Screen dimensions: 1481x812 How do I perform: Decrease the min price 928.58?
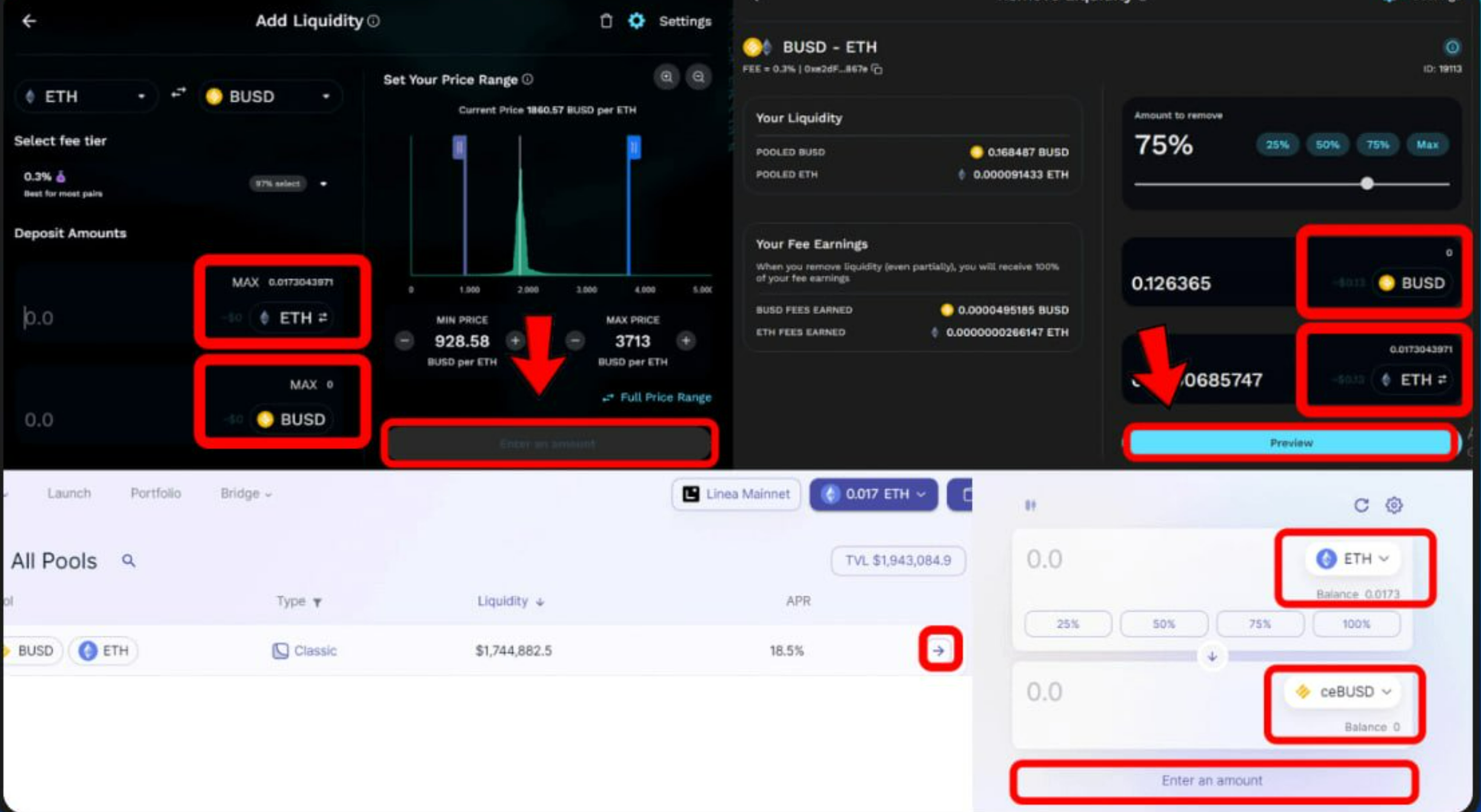point(404,341)
